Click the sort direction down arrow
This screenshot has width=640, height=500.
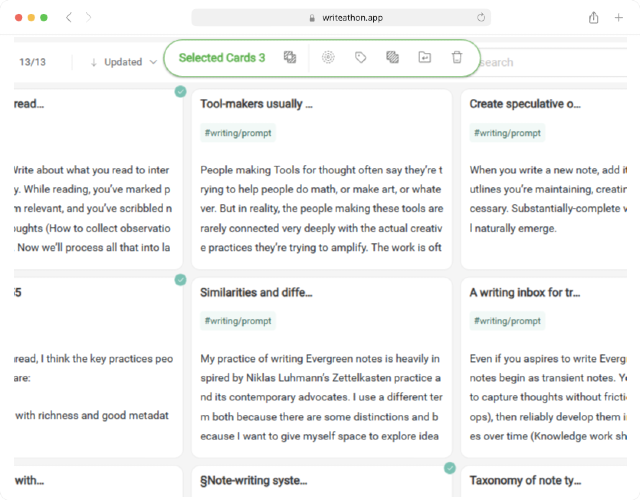pyautogui.click(x=93, y=62)
